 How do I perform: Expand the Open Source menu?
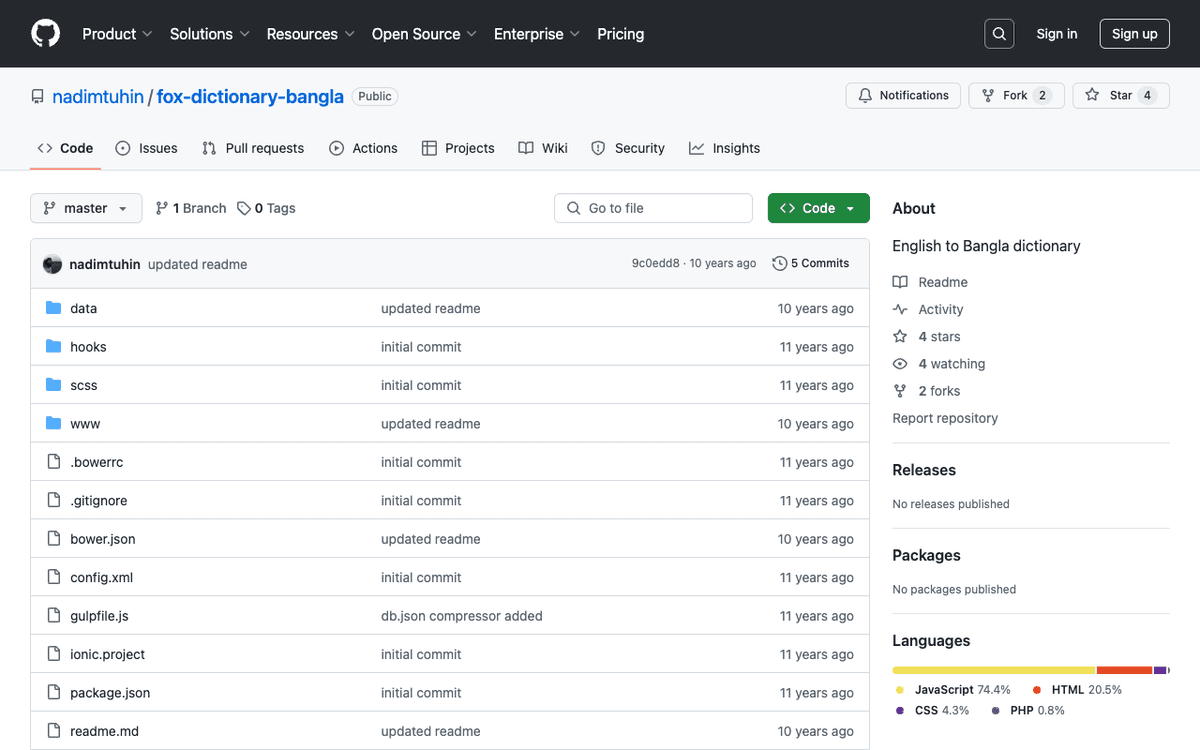click(424, 34)
